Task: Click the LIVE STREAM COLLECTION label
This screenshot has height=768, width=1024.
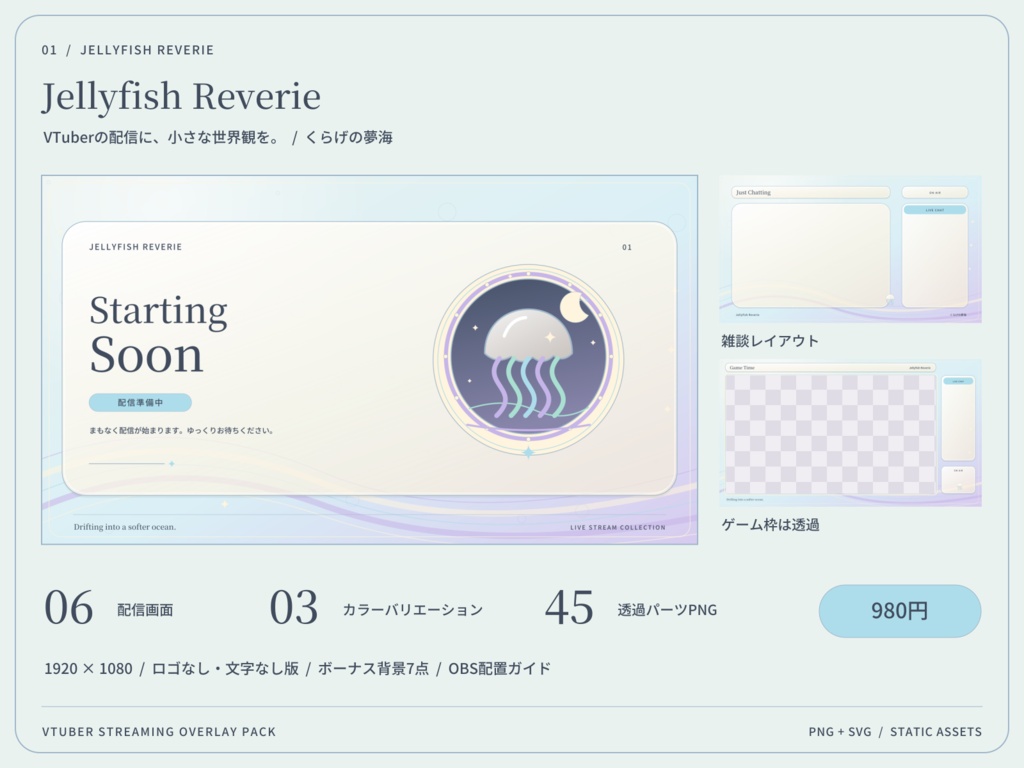Action: pyautogui.click(x=618, y=527)
